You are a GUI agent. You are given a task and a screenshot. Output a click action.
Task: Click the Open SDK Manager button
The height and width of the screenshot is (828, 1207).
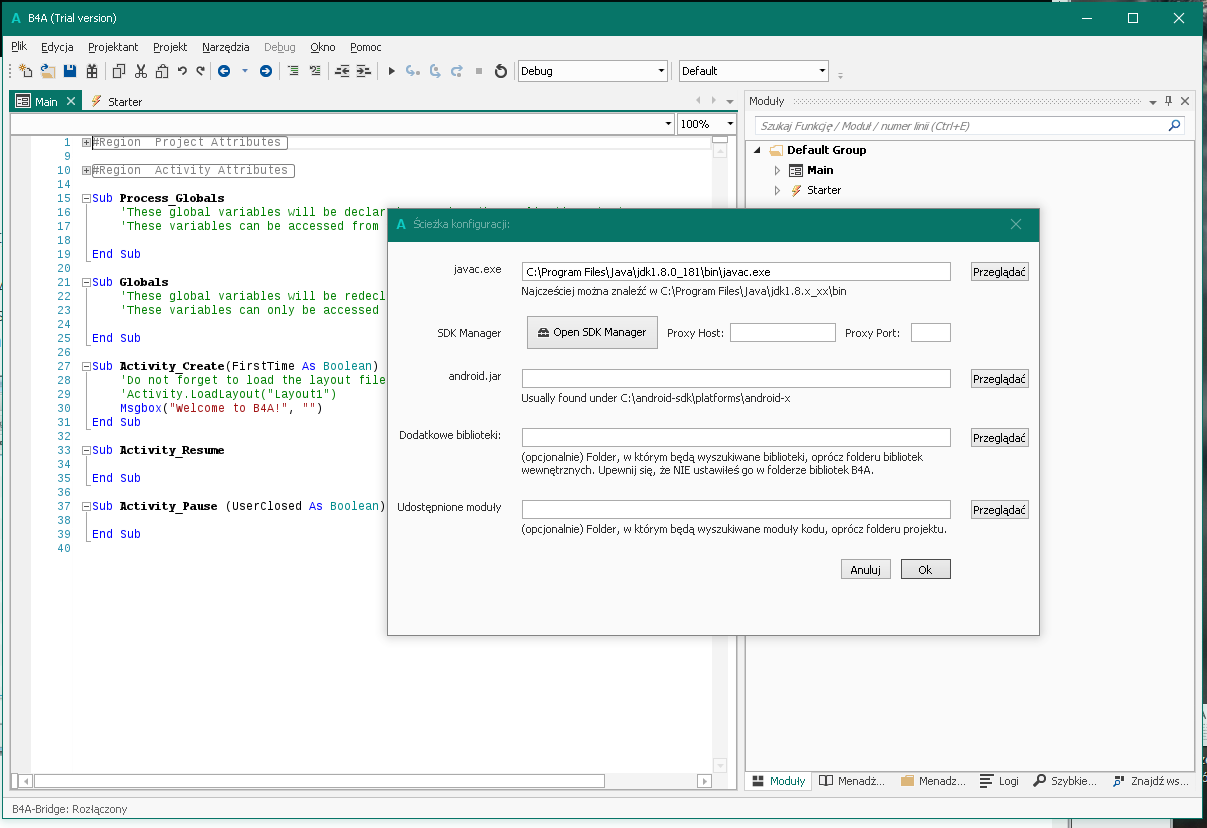[592, 332]
